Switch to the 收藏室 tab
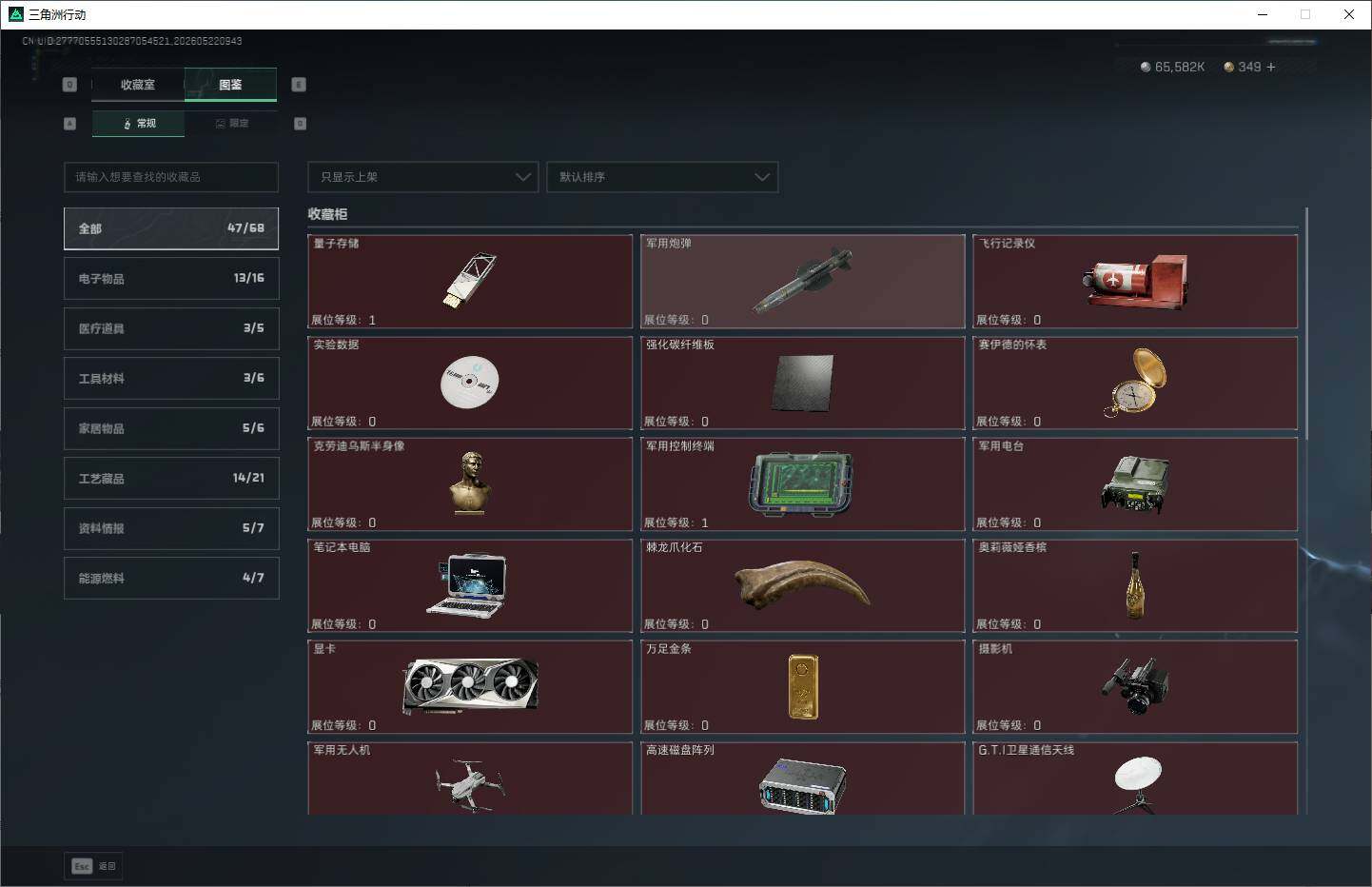Screen dimensions: 1372x887 click(x=138, y=85)
